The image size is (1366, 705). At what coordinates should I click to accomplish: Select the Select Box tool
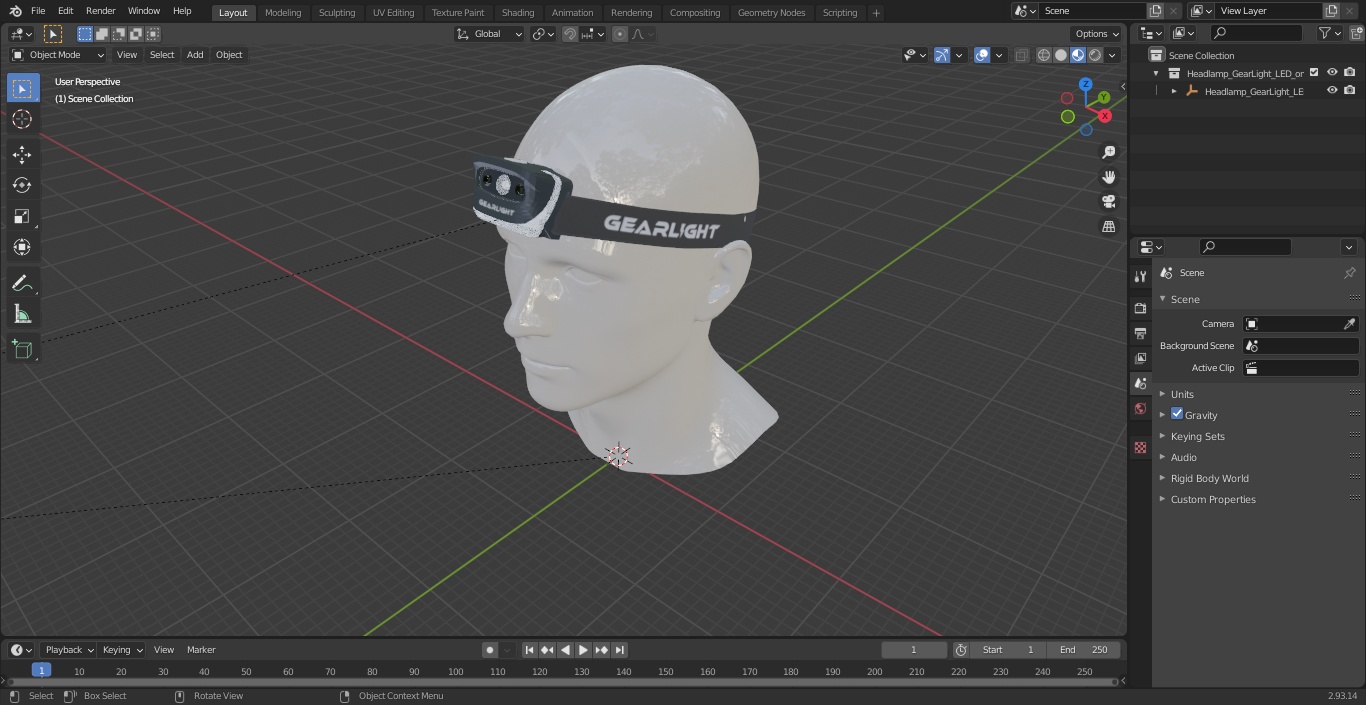22,89
